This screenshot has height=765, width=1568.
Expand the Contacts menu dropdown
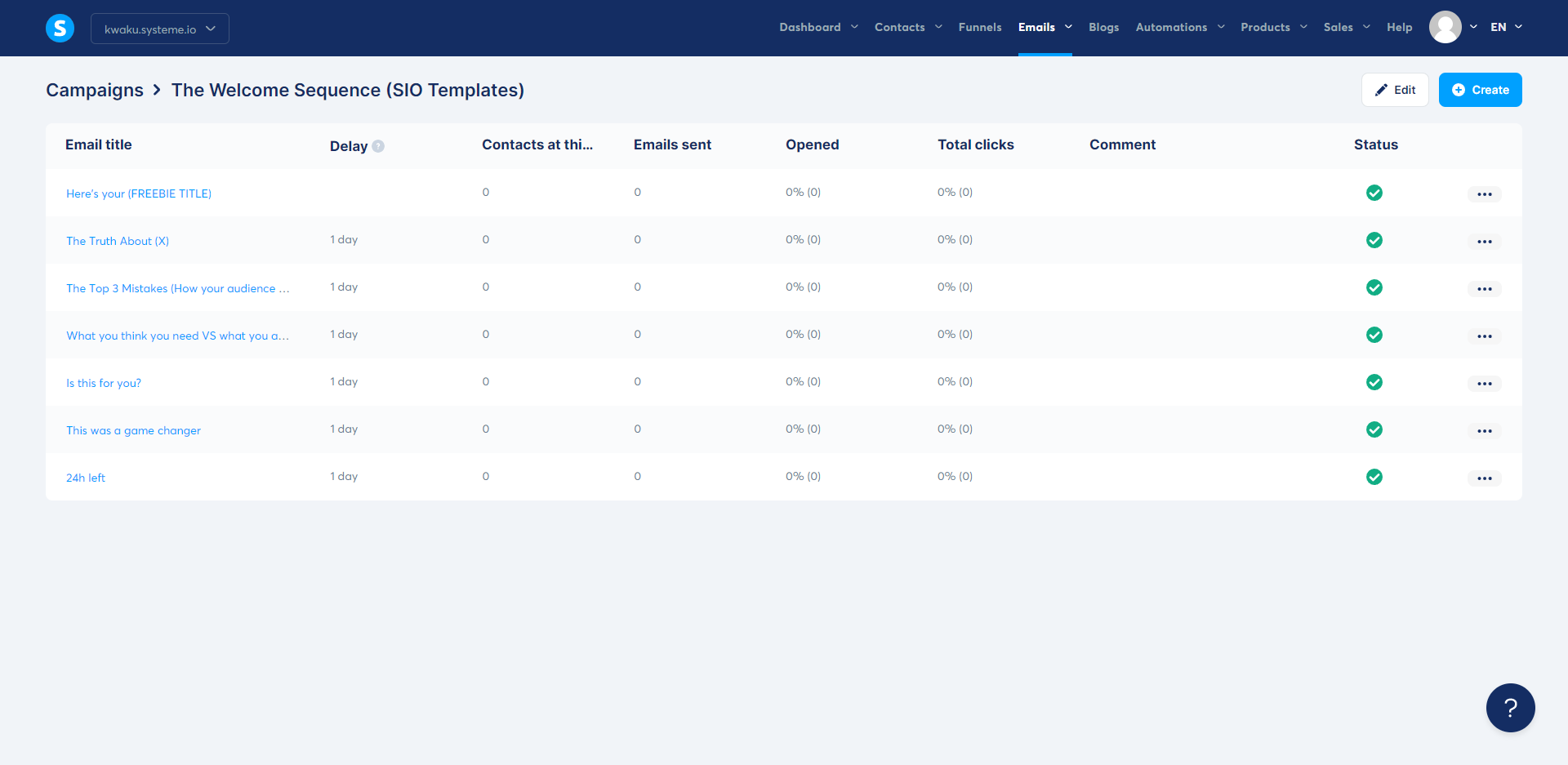coord(908,27)
